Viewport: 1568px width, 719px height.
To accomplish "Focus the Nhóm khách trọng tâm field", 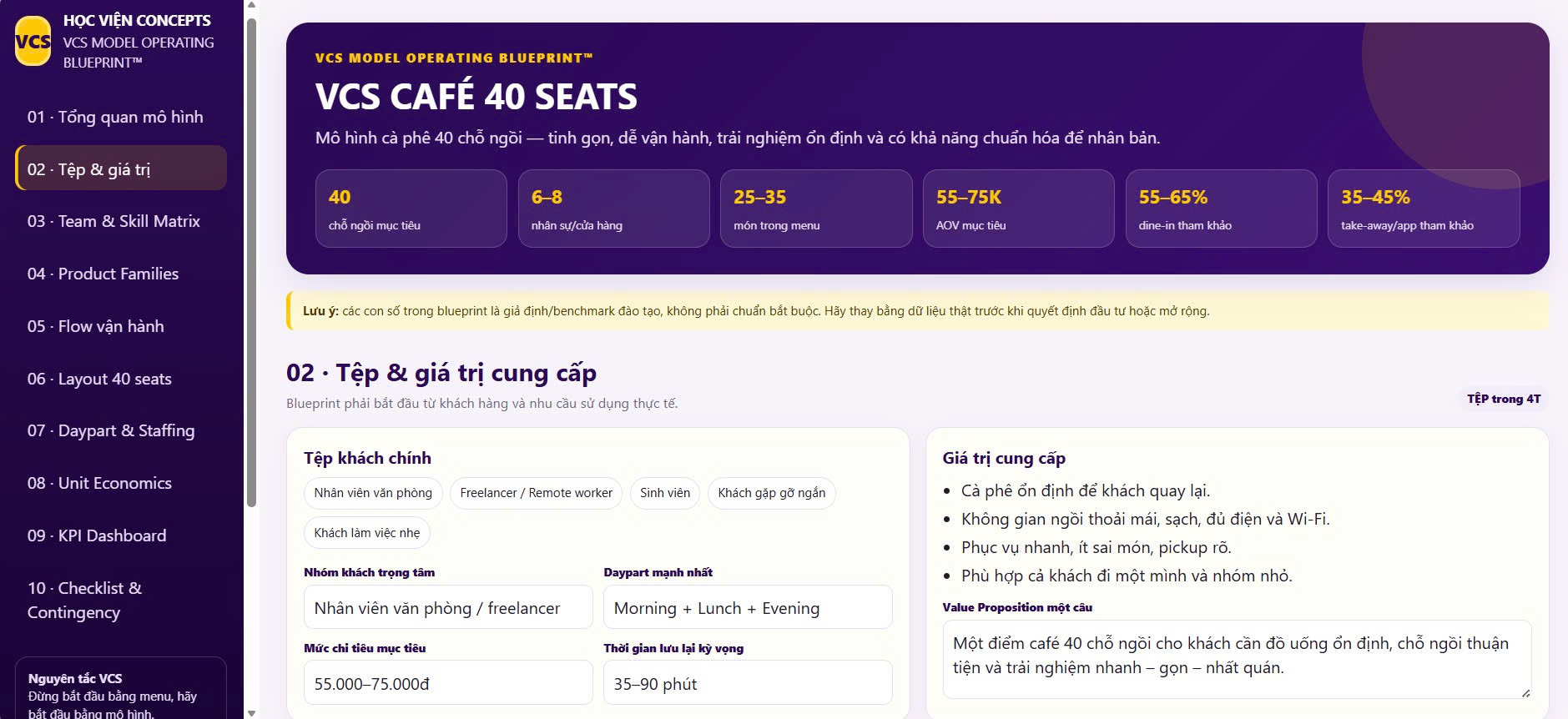I will point(448,607).
